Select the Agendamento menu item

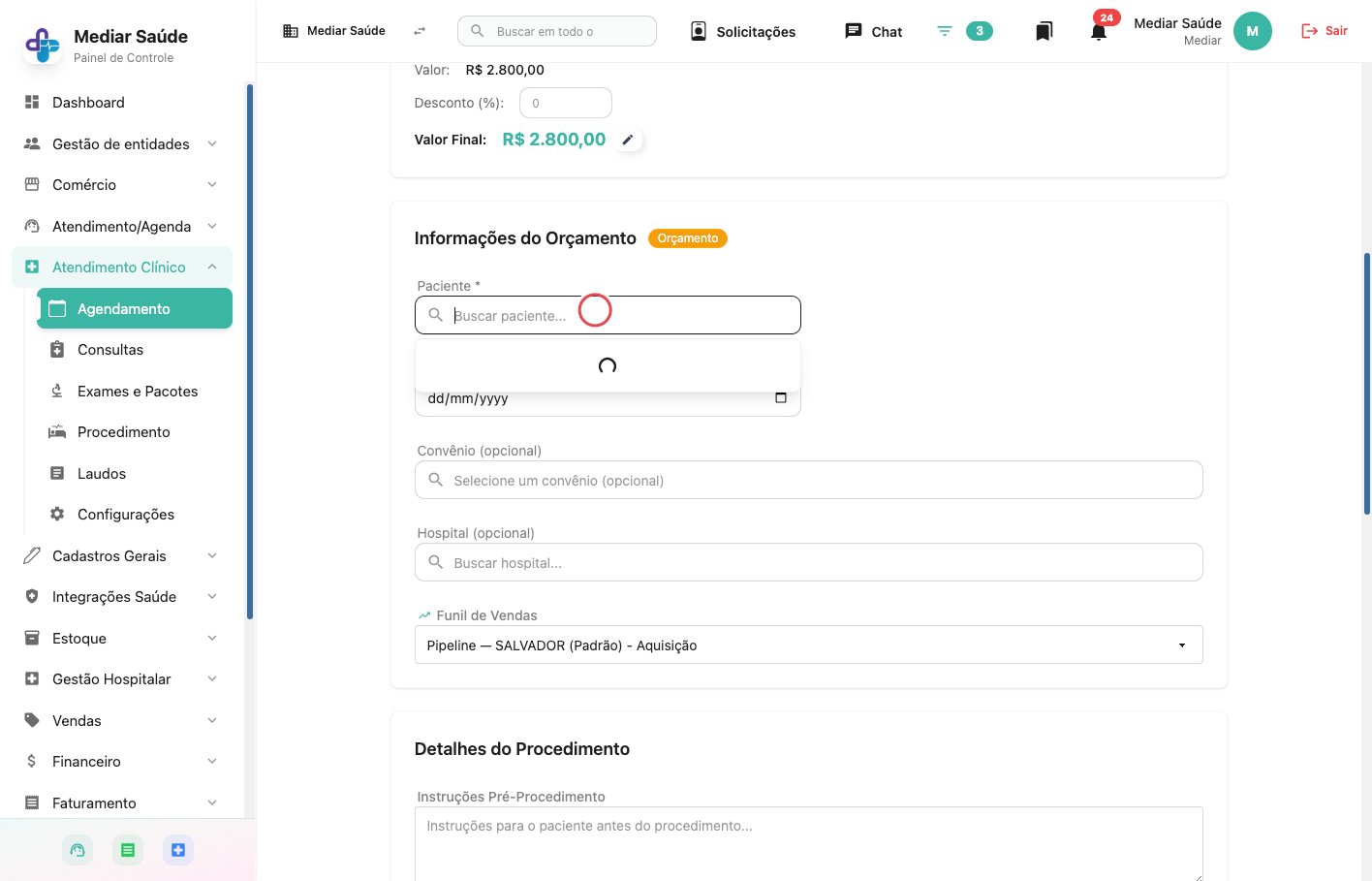[x=135, y=308]
